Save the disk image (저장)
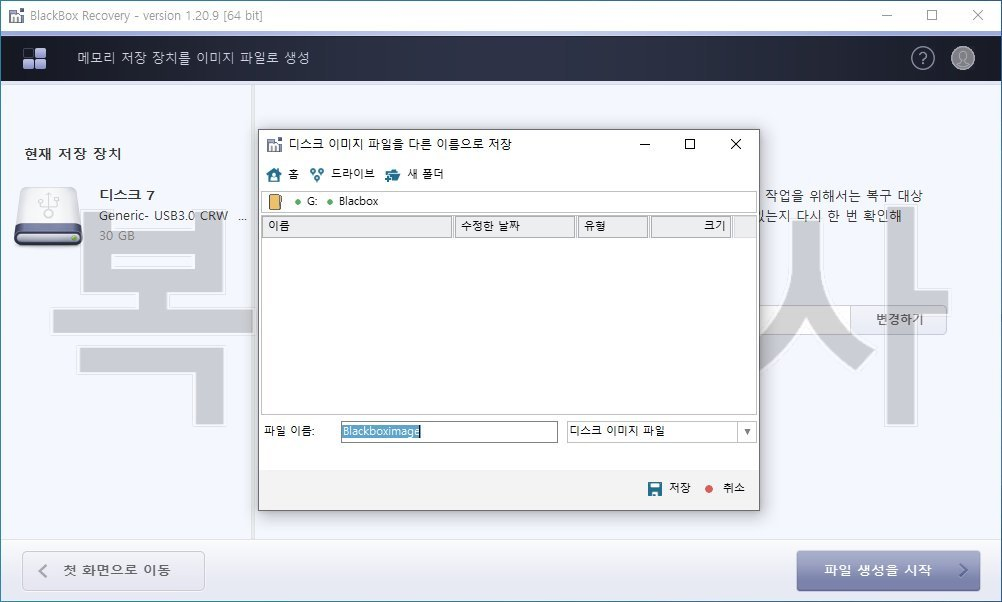This screenshot has width=1002, height=602. click(669, 488)
